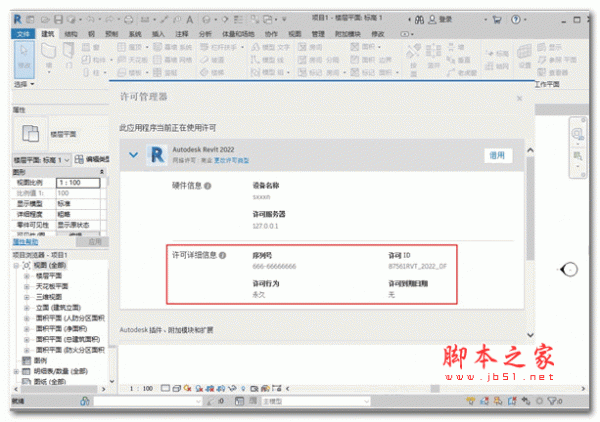Select the 轴网 (Grid) tool
Image resolution: width=600 pixels, height=422 pixels.
coord(497,67)
